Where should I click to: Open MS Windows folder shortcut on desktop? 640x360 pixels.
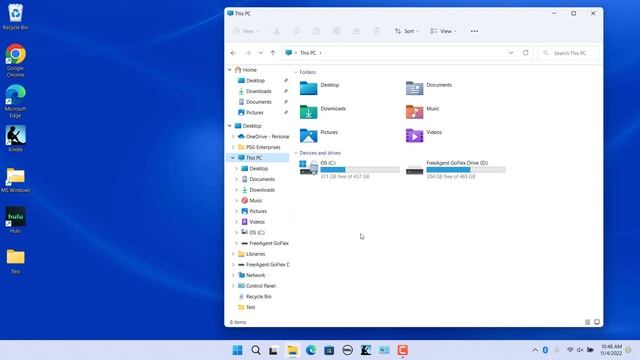16,180
